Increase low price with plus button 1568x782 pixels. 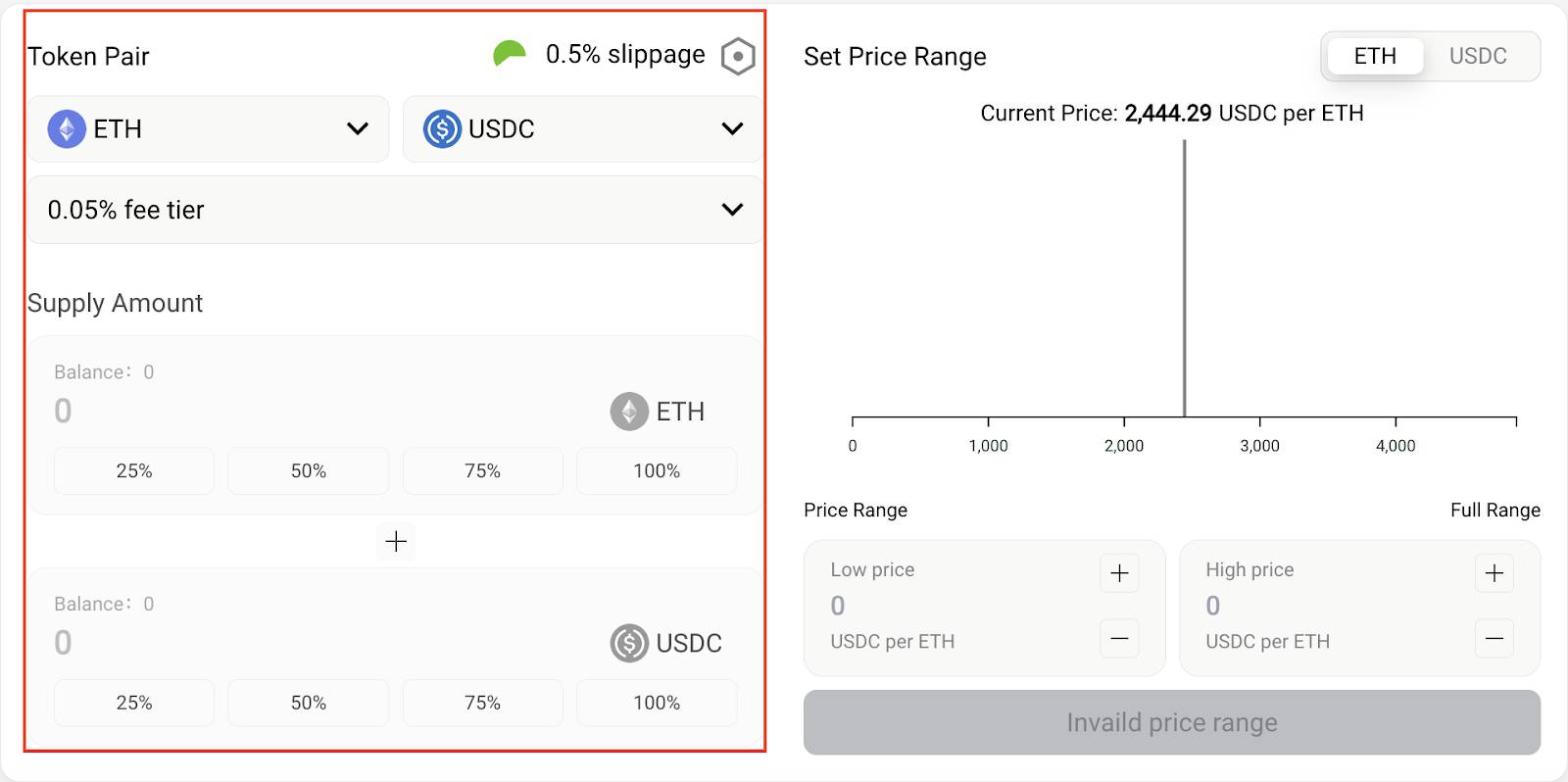[x=1119, y=573]
